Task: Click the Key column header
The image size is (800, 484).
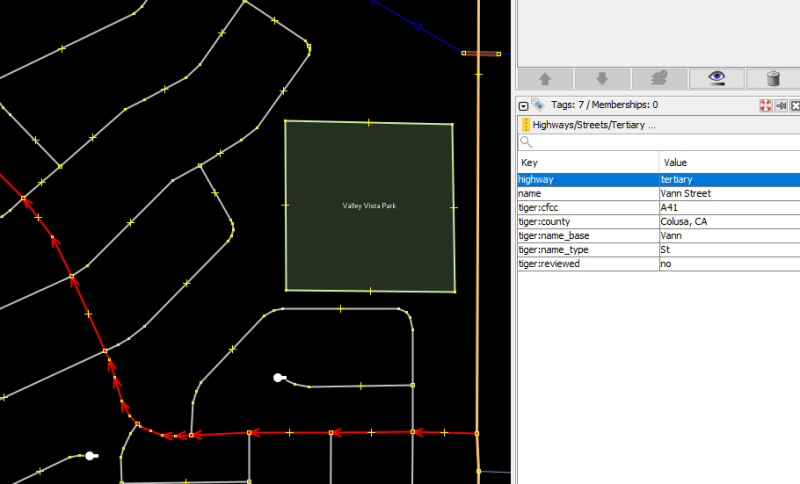Action: 589,163
